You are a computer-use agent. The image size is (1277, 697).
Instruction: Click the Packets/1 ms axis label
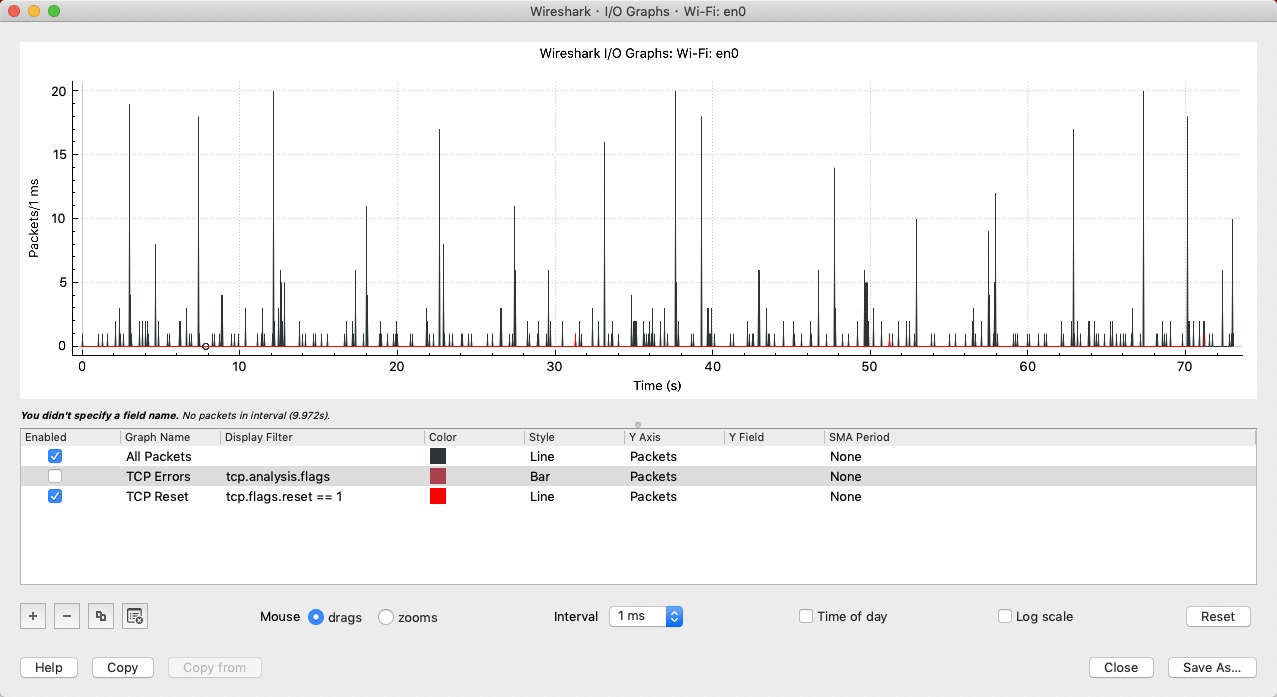pos(33,218)
